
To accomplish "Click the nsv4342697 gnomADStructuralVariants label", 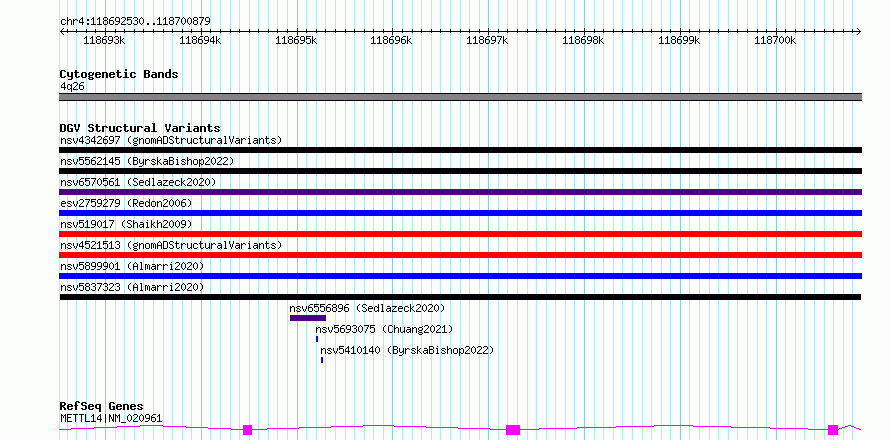I will click(x=171, y=140).
